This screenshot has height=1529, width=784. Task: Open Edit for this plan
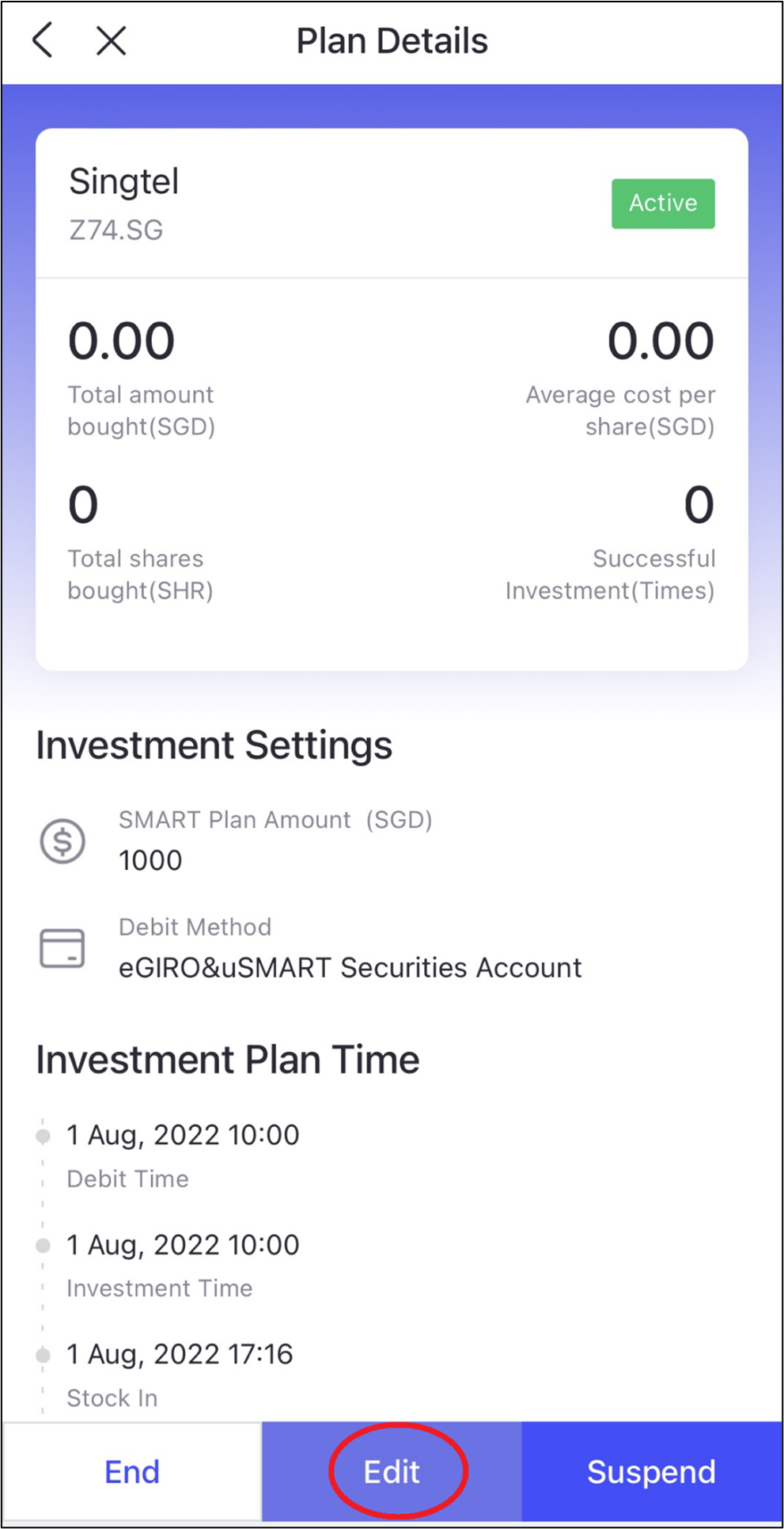click(x=392, y=1472)
